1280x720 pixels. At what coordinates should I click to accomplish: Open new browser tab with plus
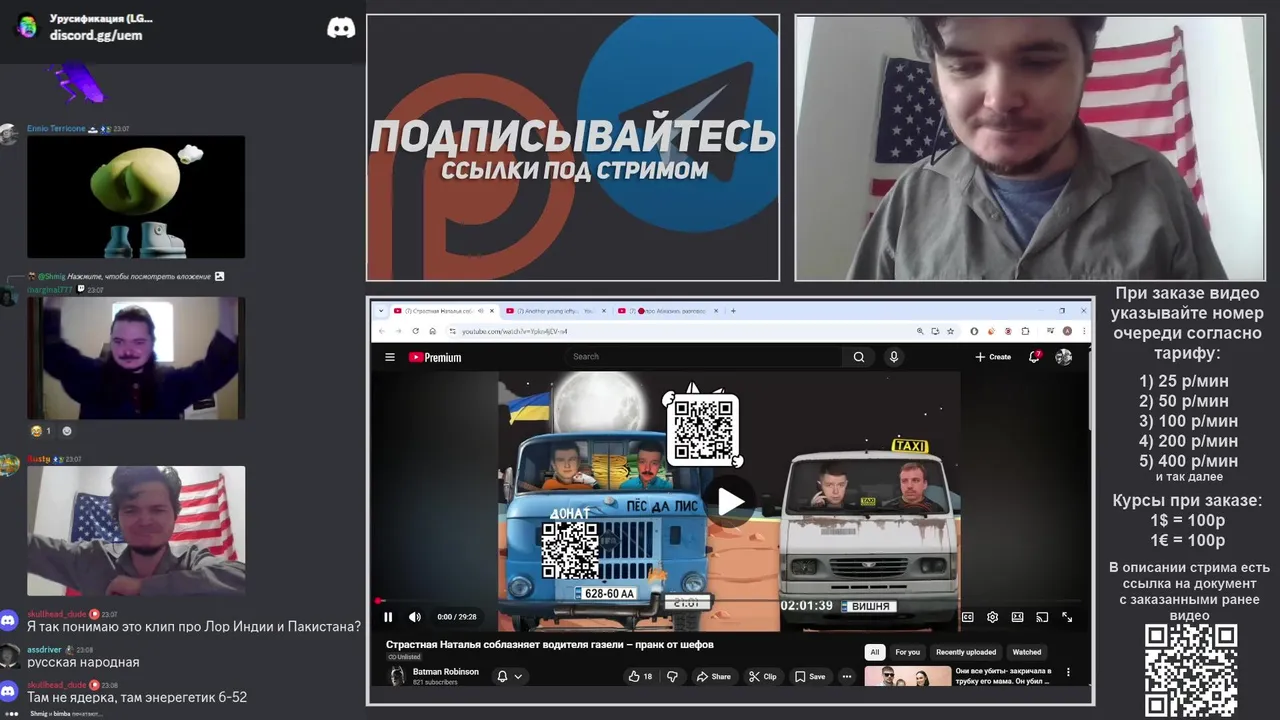(x=733, y=311)
